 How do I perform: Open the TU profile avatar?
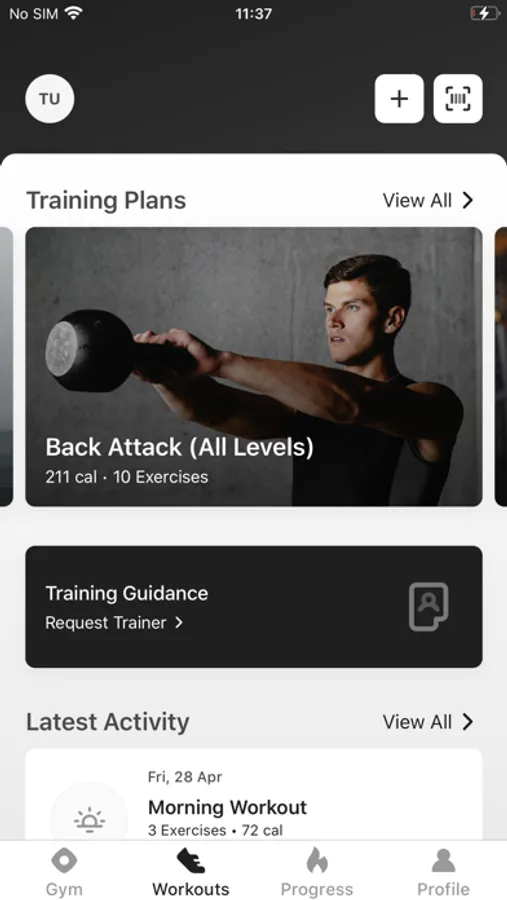click(49, 99)
